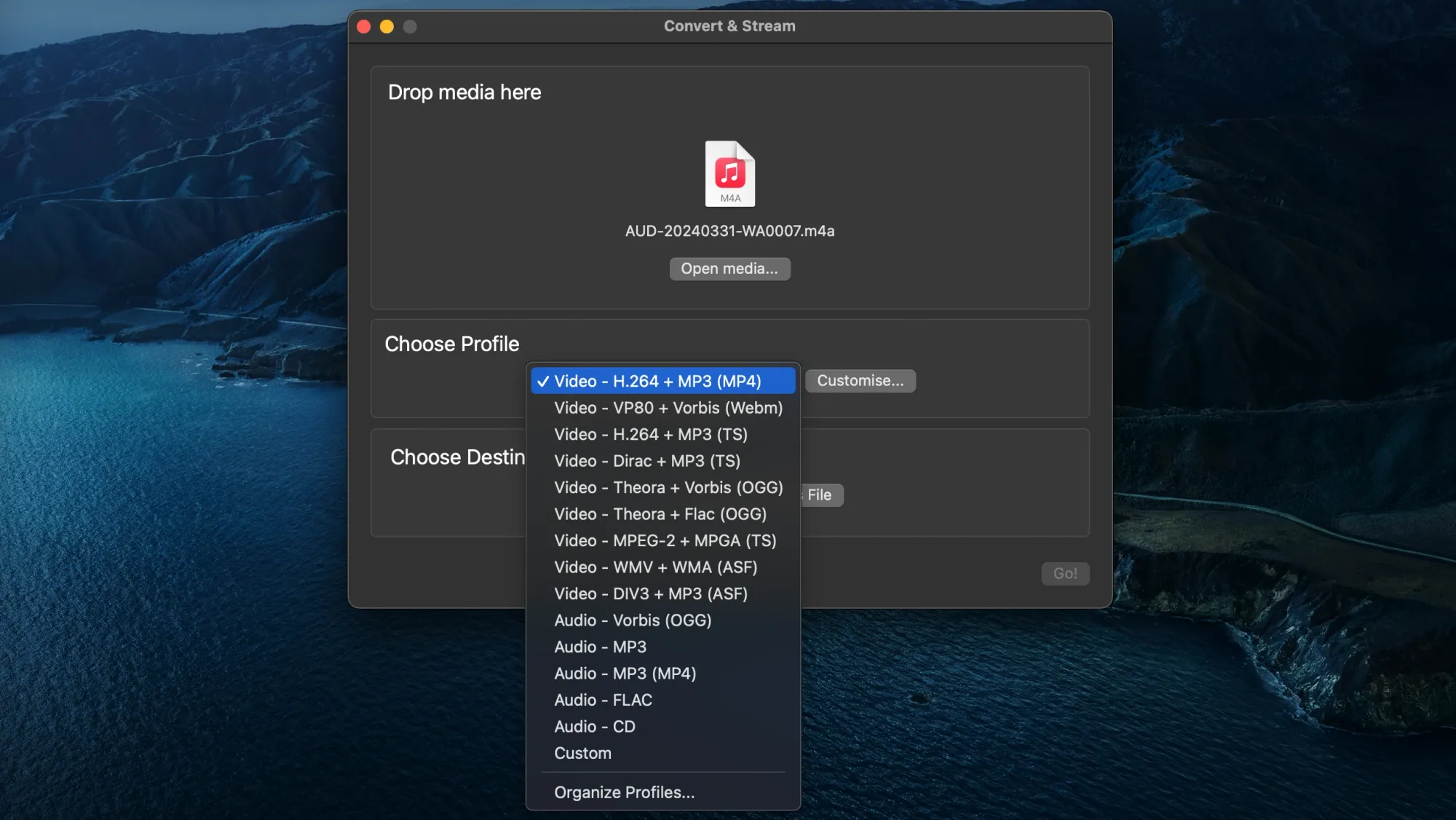1456x820 pixels.
Task: Click the File destination button
Action: (x=820, y=495)
